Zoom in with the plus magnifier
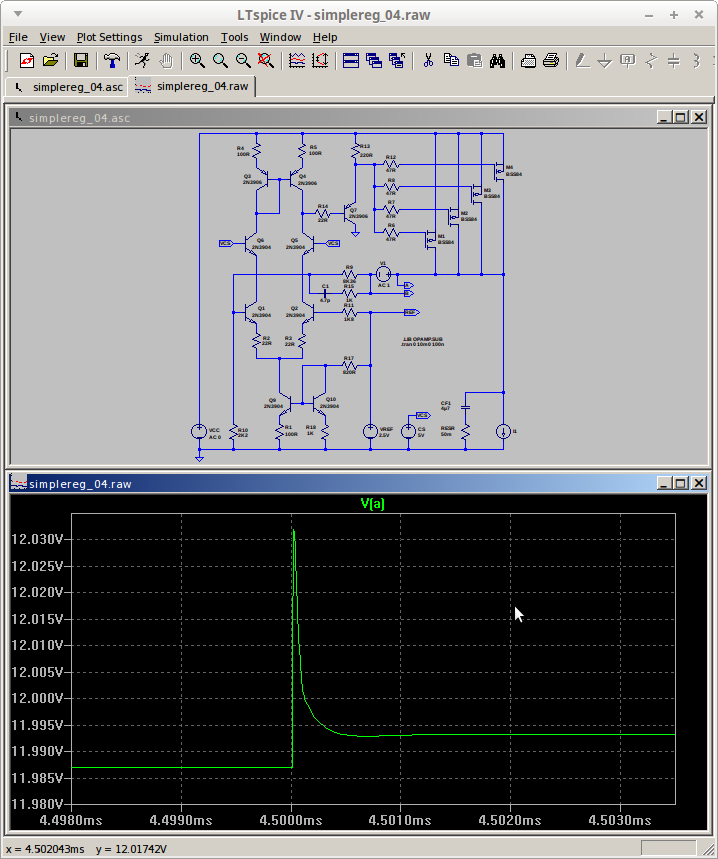The width and height of the screenshot is (718, 859). (197, 61)
